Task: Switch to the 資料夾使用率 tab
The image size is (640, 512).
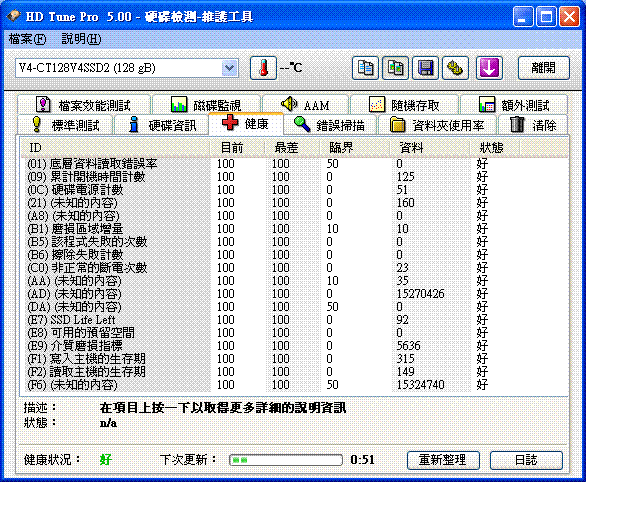Action: pos(437,125)
